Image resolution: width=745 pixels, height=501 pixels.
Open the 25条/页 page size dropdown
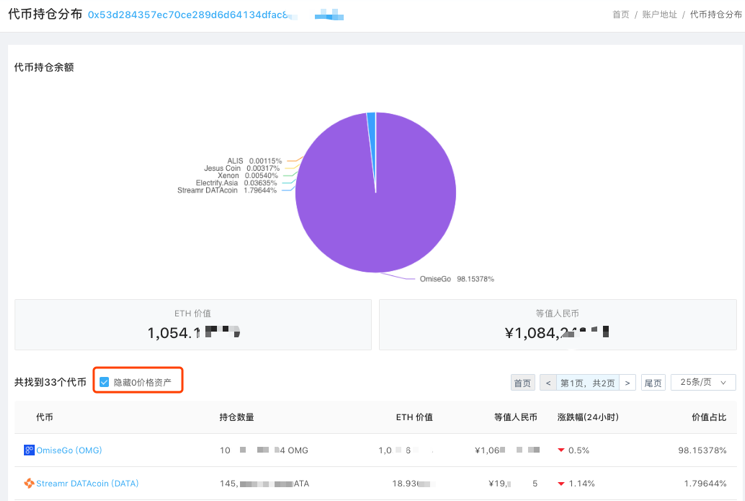tap(703, 382)
